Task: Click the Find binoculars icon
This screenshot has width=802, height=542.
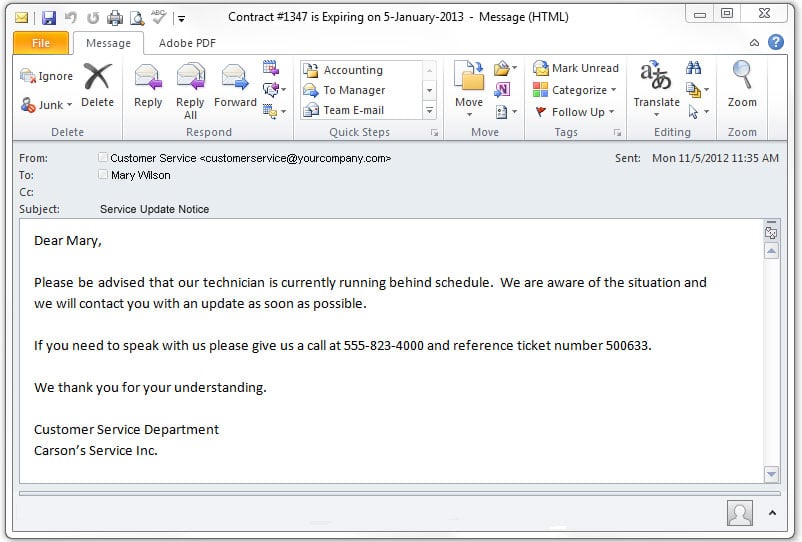Action: tap(694, 67)
